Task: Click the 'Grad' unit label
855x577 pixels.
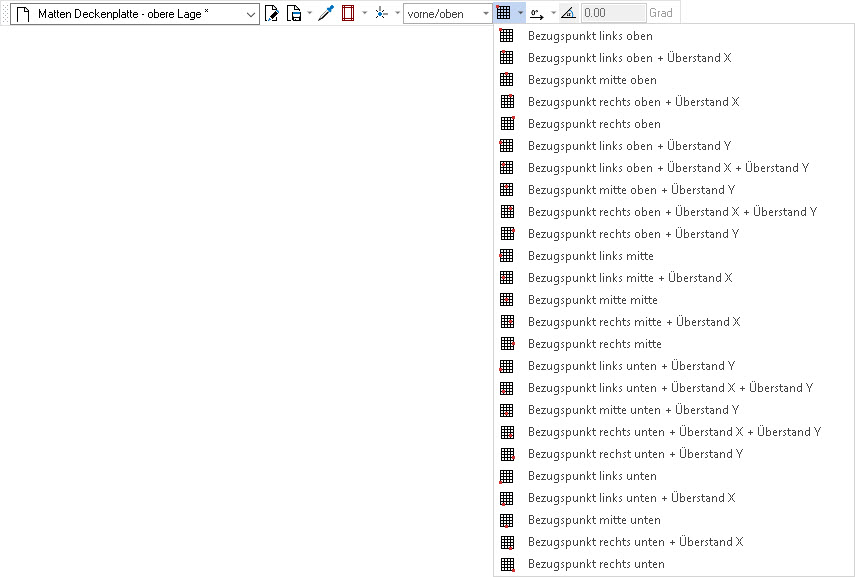Action: click(661, 13)
